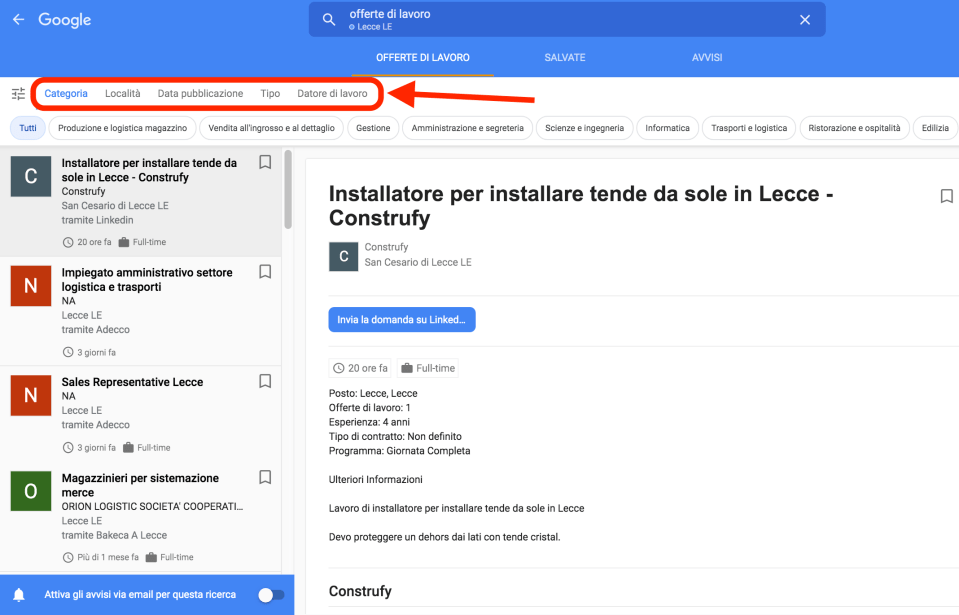The image size is (959, 615).
Task: Switch to the SALVATE tab
Action: [565, 58]
